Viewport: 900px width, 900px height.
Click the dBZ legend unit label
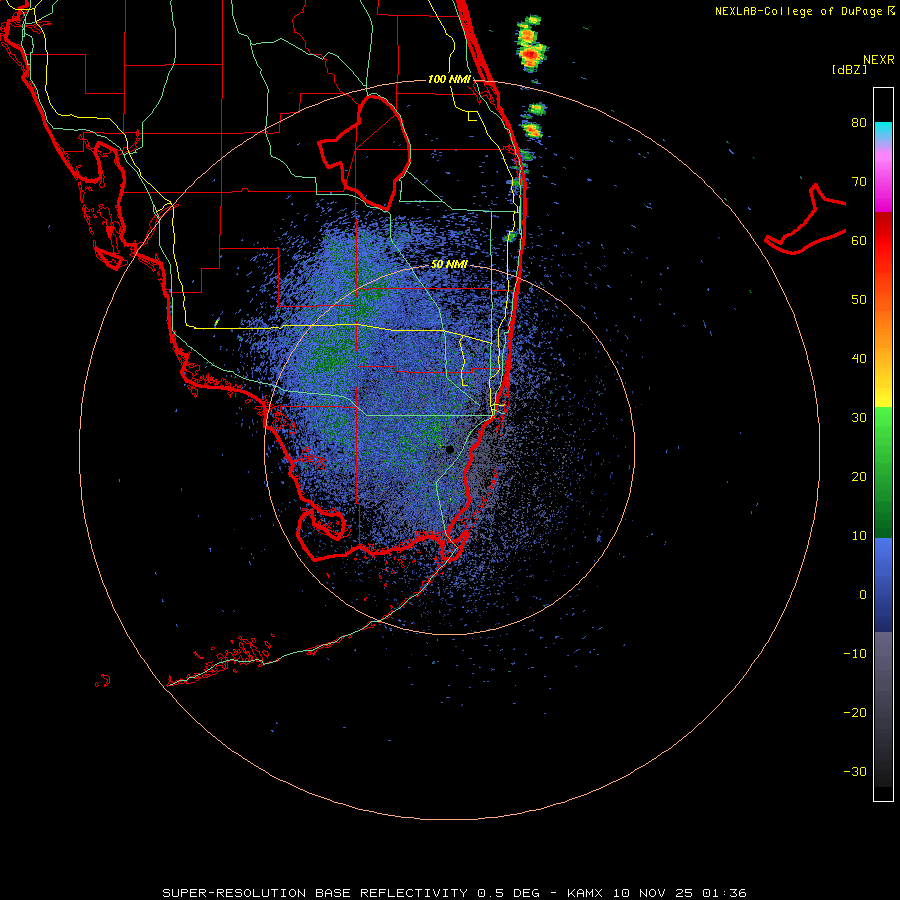849,69
